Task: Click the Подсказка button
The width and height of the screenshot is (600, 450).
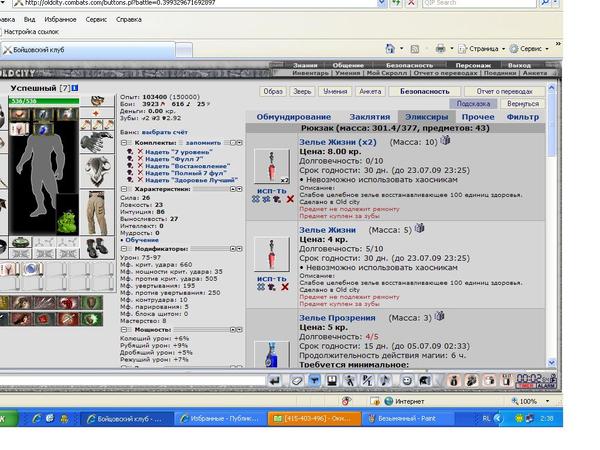Action: pyautogui.click(x=473, y=104)
